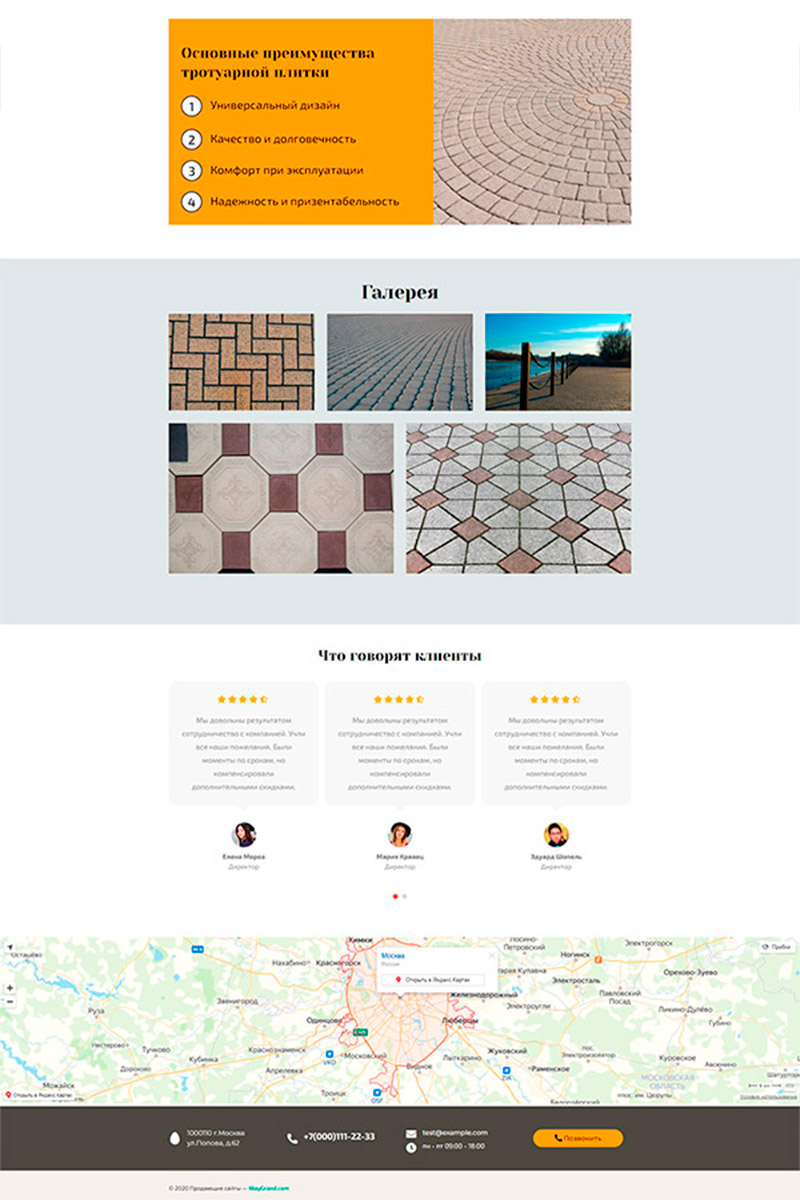This screenshot has width=800, height=1200.
Task: Select the first red carousel dot
Action: click(395, 896)
